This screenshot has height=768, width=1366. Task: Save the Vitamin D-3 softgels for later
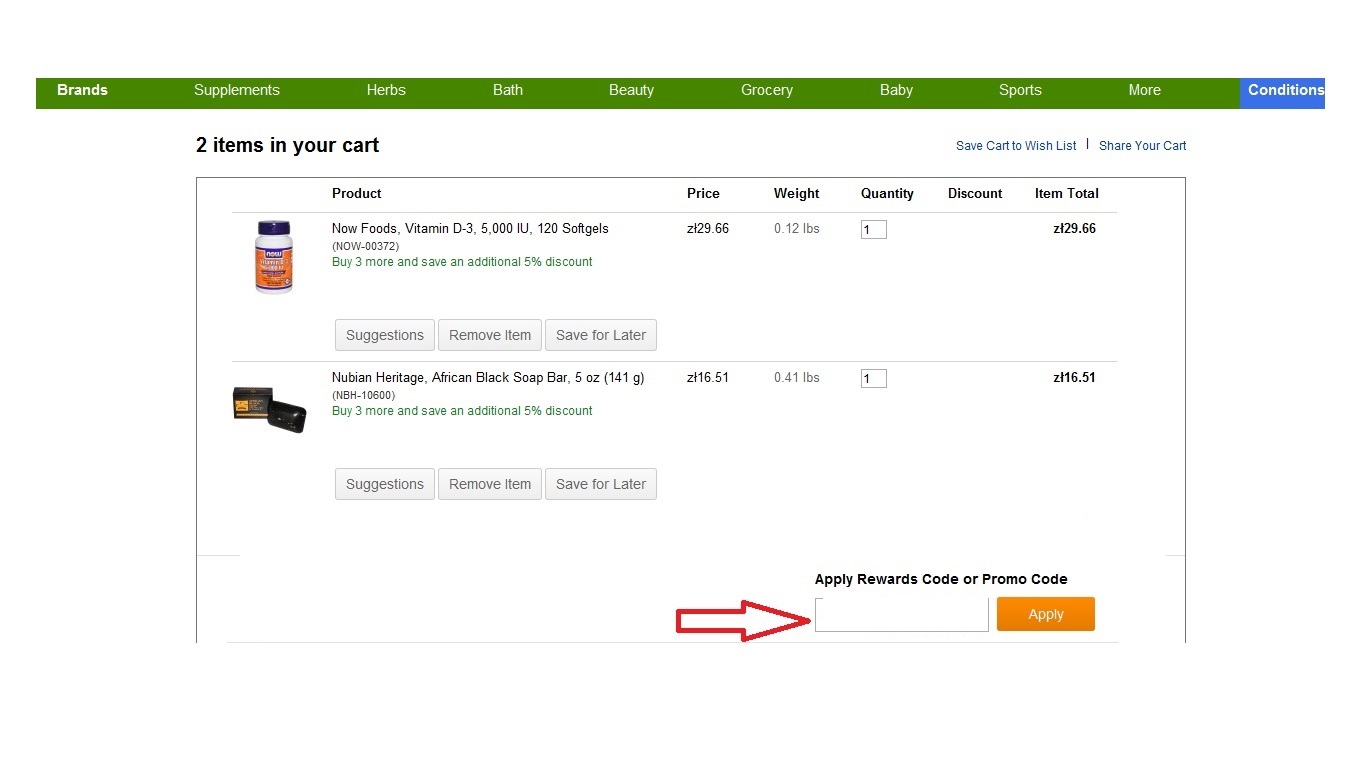tap(601, 335)
